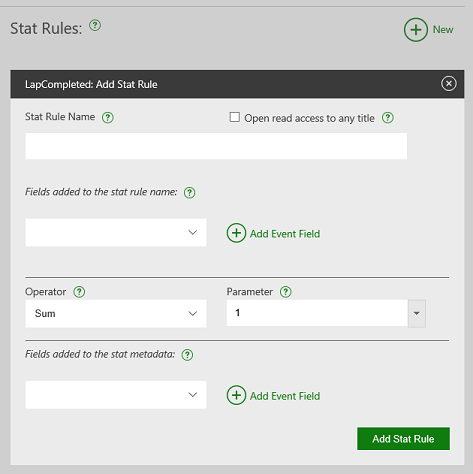473x474 pixels.
Task: Show help for Parameter
Action: 286,292
